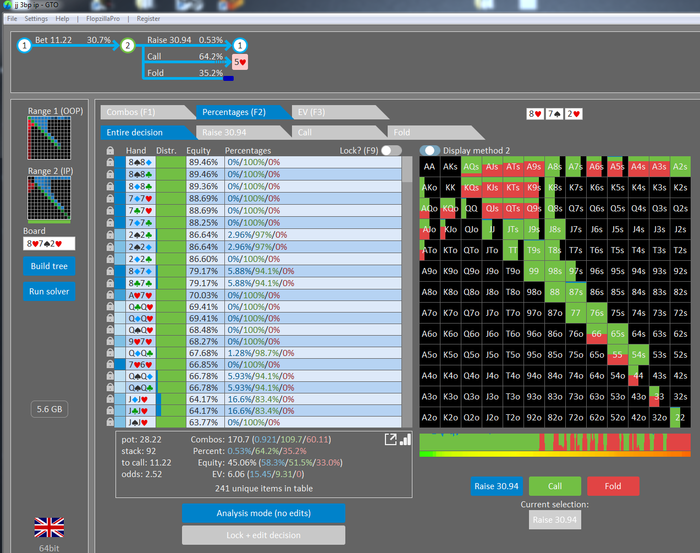Click the JJ cell in range matrix
The width and height of the screenshot is (700, 553).
pos(492,229)
